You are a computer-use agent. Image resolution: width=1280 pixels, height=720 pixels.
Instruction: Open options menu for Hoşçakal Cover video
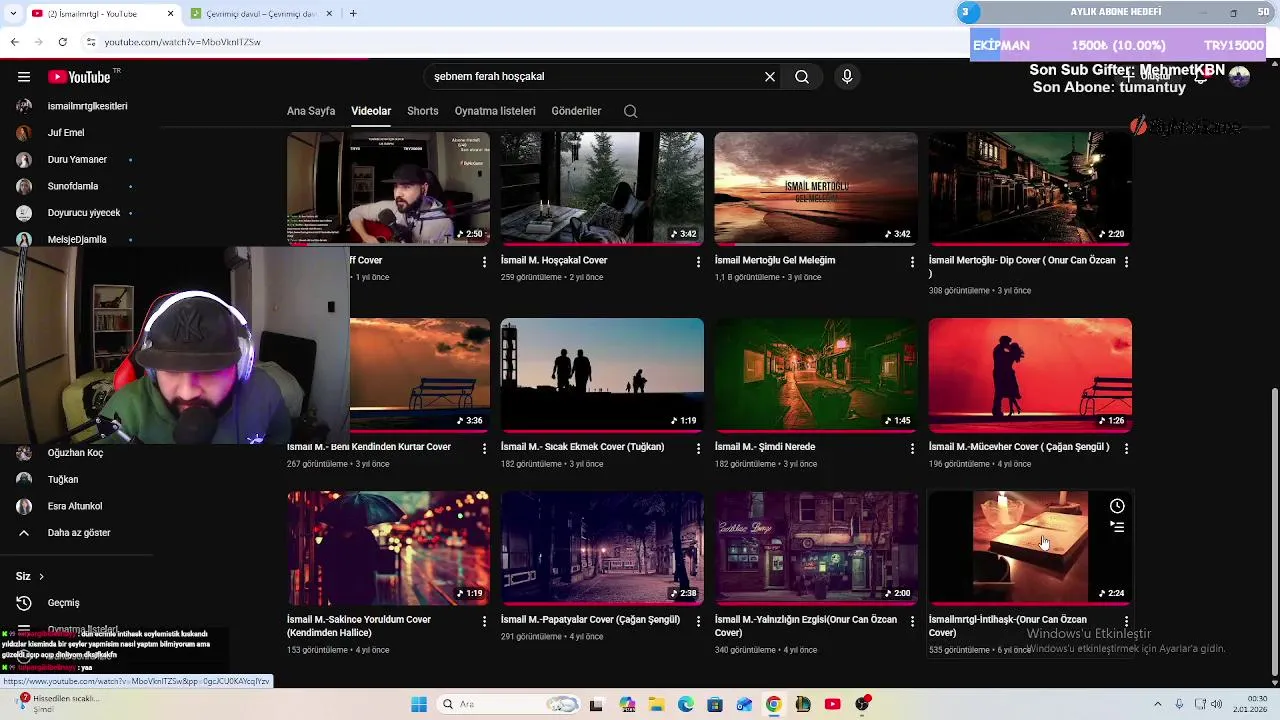(x=698, y=262)
